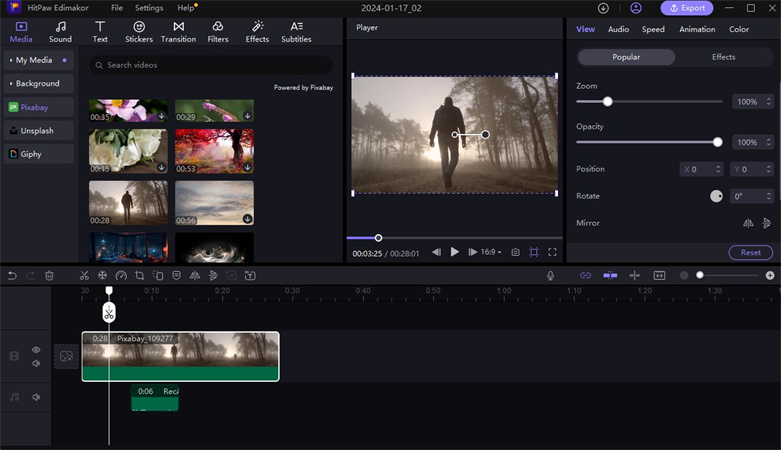This screenshot has height=450, width=781.
Task: Expand the Background category in sidebar
Action: [x=38, y=83]
